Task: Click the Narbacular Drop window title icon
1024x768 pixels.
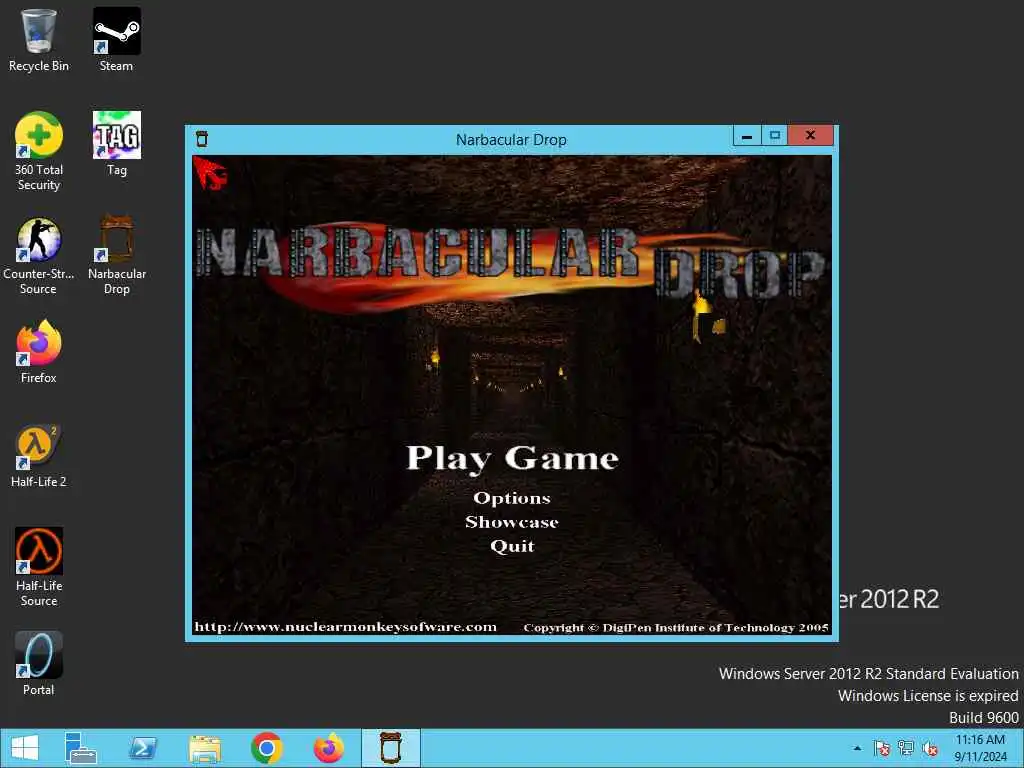Action: [x=202, y=138]
